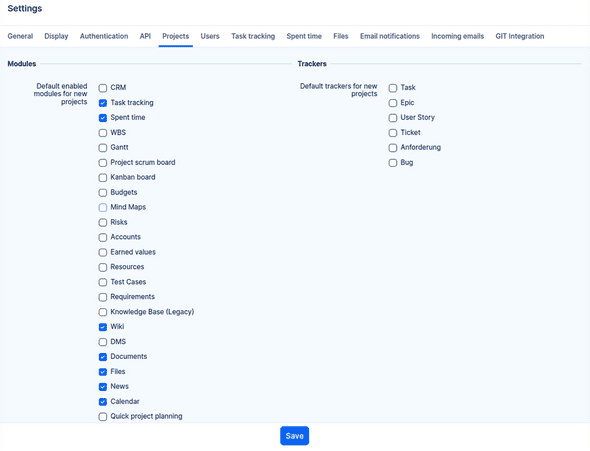Viewport: 590px width, 451px height.
Task: Uncheck the Task tracking module
Action: click(103, 103)
